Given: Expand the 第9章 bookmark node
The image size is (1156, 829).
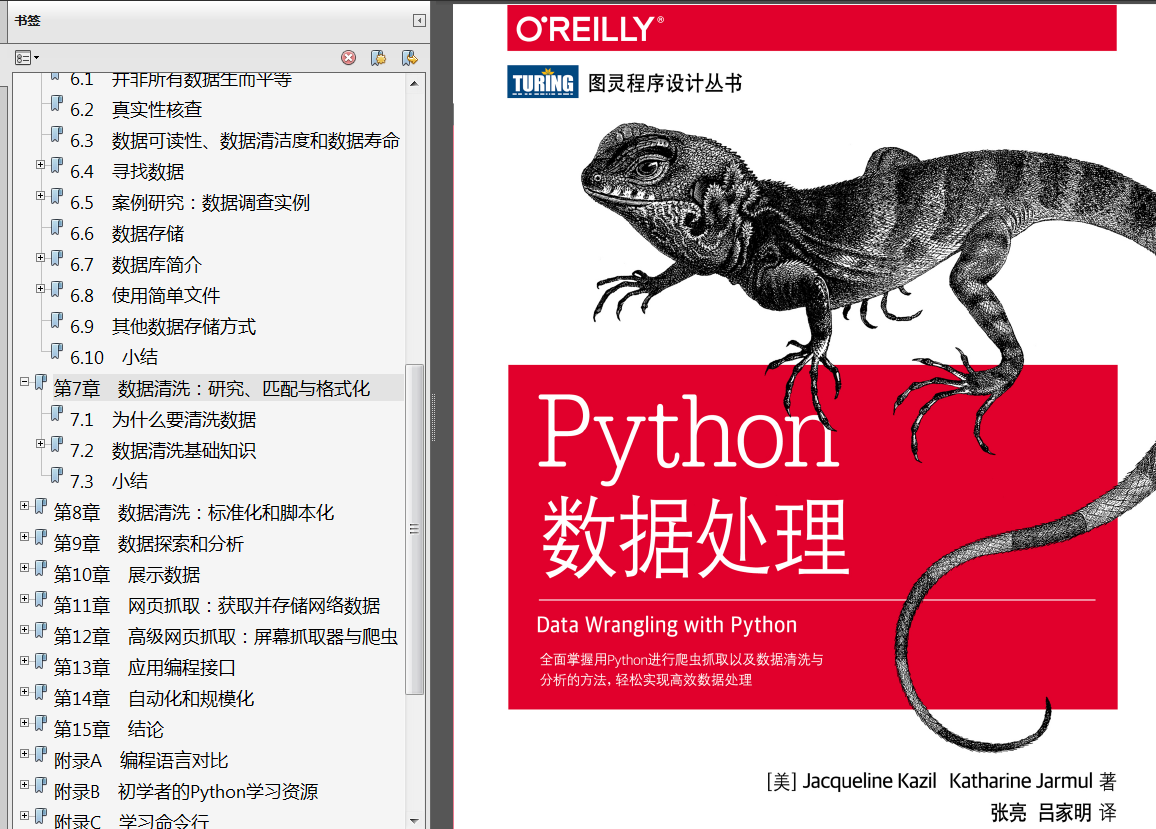Looking at the screenshot, I should click(x=24, y=536).
